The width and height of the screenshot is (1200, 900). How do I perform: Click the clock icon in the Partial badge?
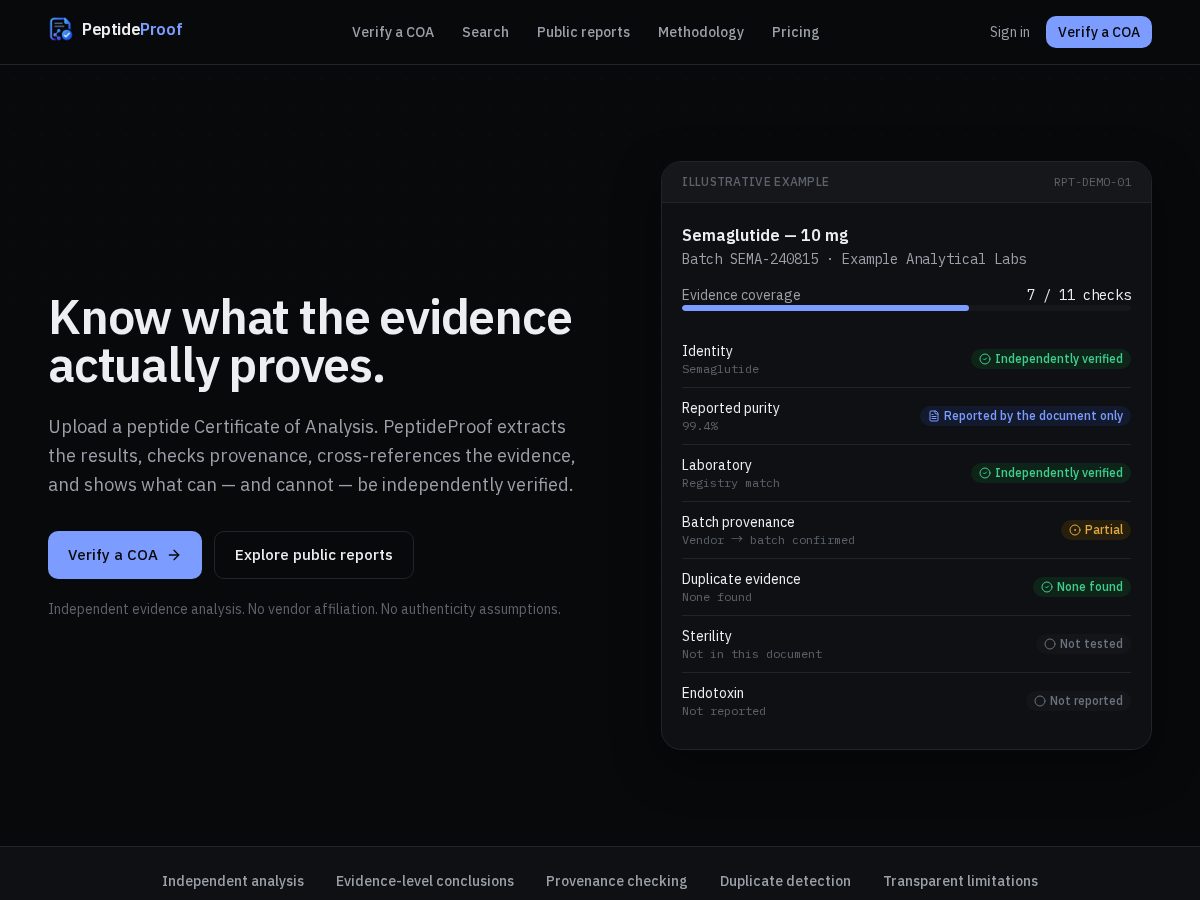[1075, 530]
